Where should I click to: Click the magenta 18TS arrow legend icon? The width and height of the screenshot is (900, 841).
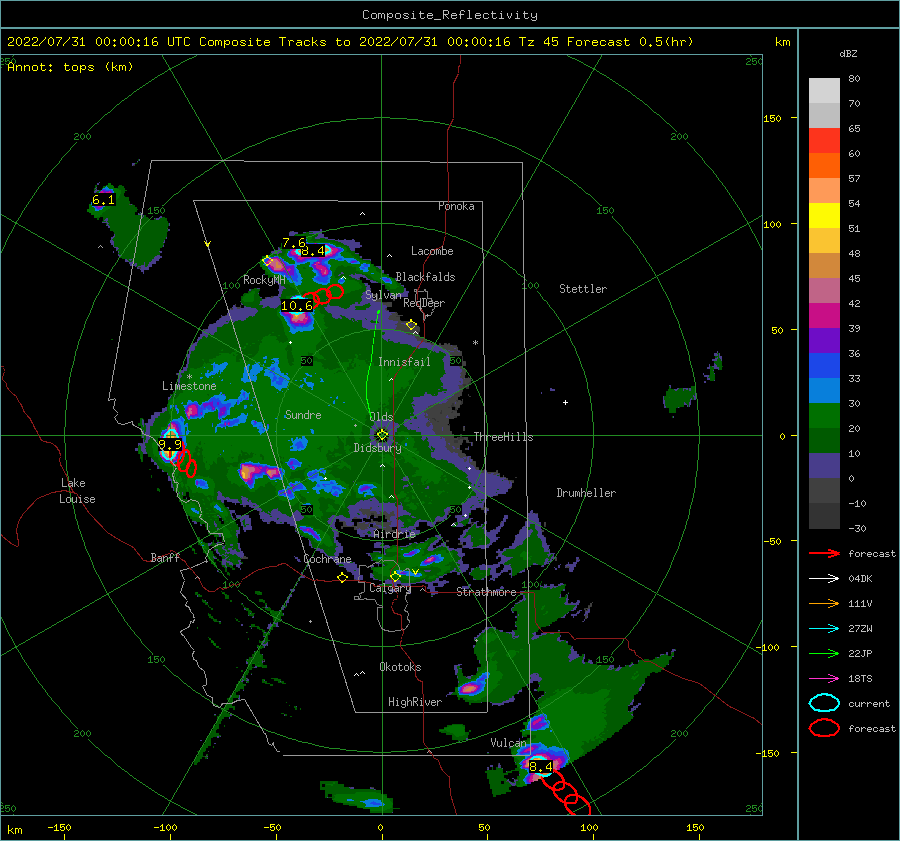[x=824, y=679]
